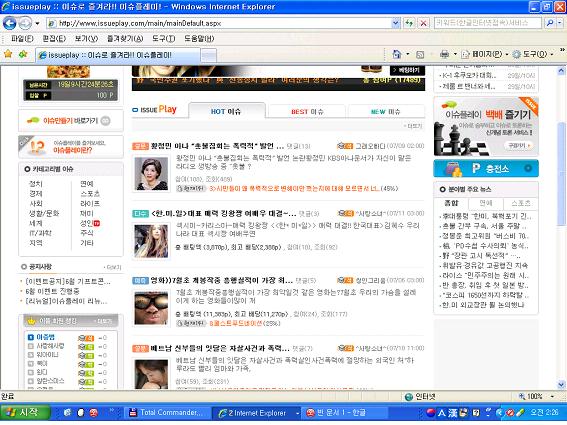Switch to the BEST 이슈 tab
The width and height of the screenshot is (567, 425).
tap(307, 111)
